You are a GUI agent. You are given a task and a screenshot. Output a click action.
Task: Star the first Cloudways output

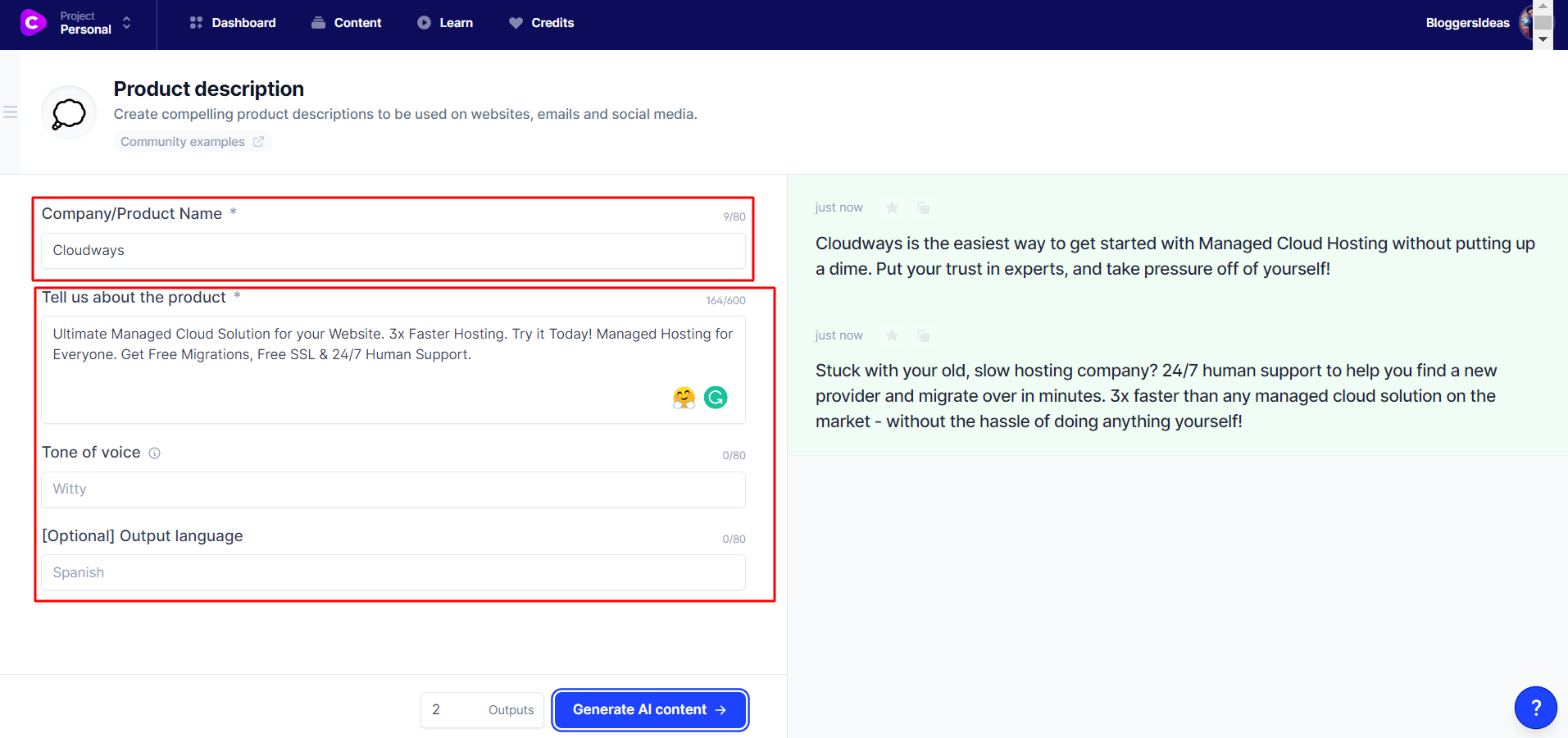892,207
